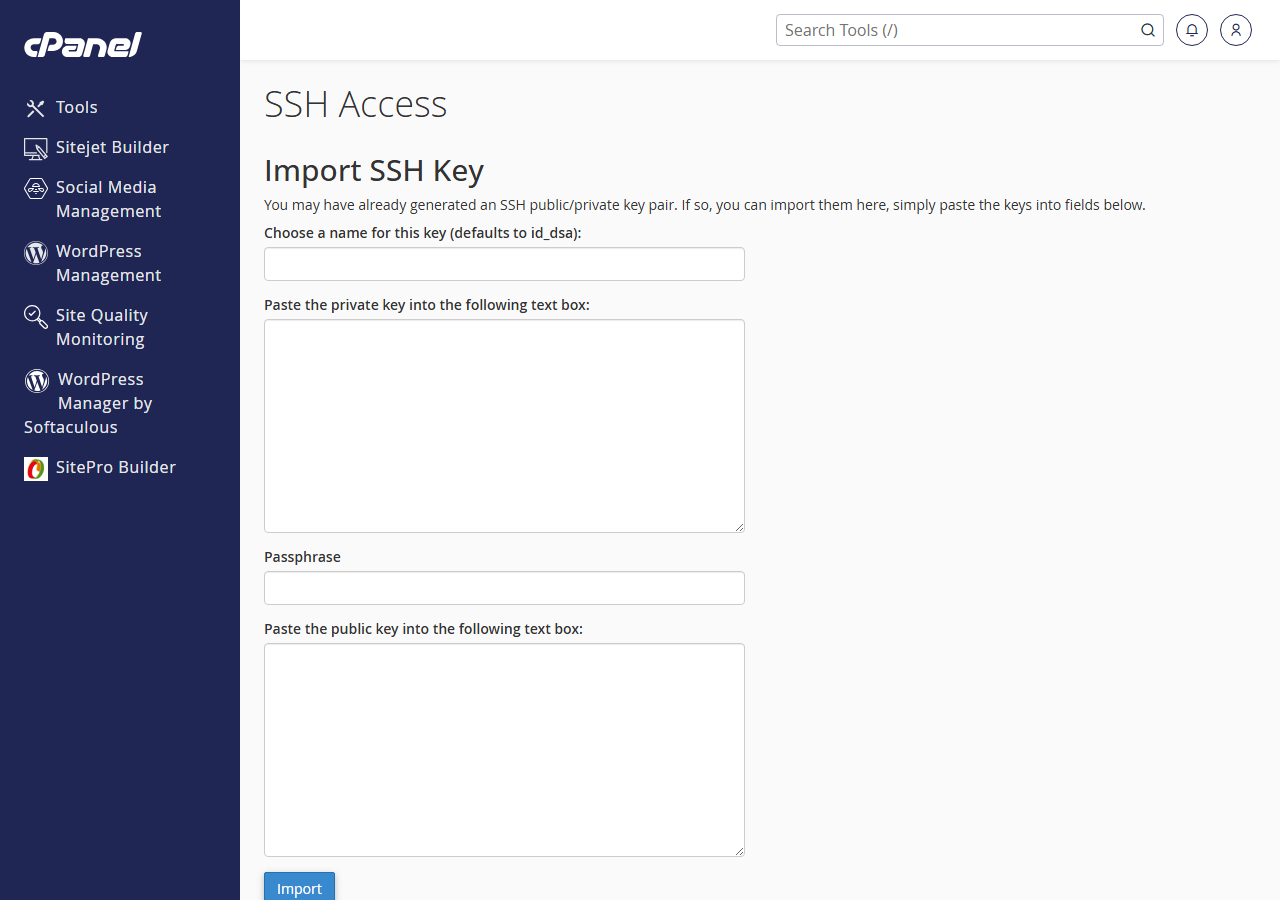Click the Import SSH Key heading
Screen dimensions: 1280x900
[x=374, y=171]
